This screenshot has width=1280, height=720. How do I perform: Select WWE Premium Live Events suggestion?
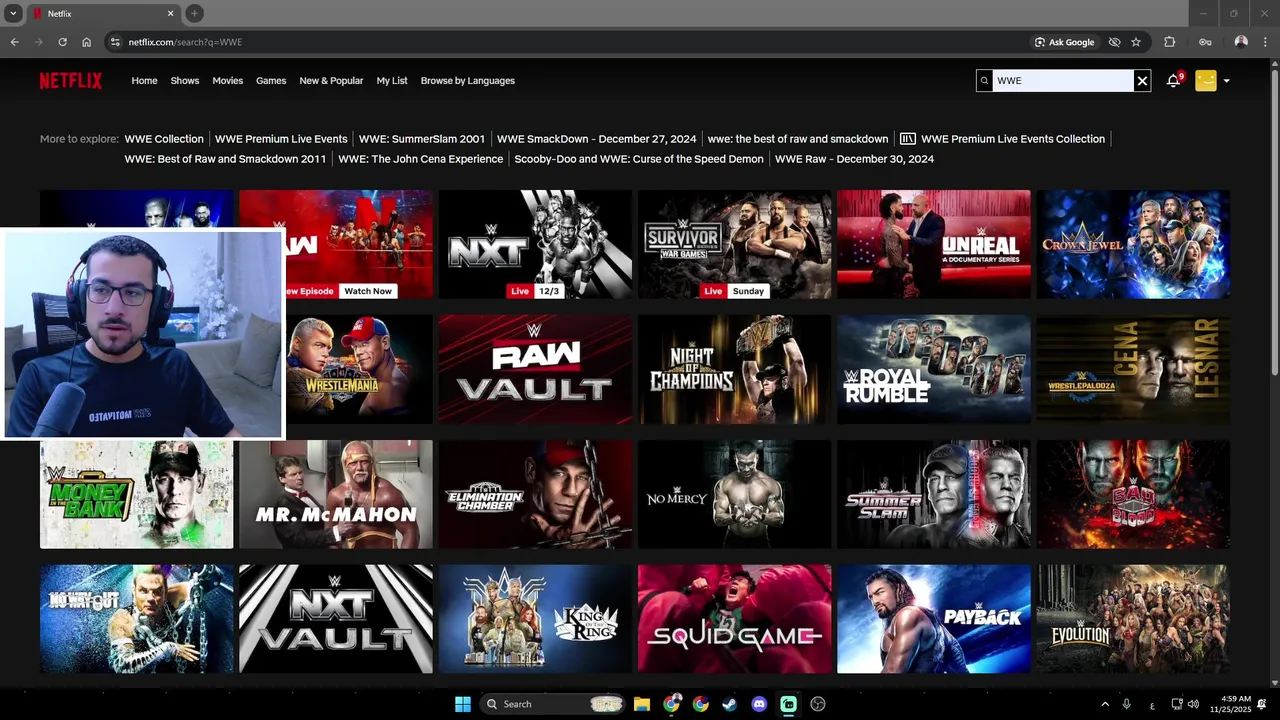click(281, 139)
